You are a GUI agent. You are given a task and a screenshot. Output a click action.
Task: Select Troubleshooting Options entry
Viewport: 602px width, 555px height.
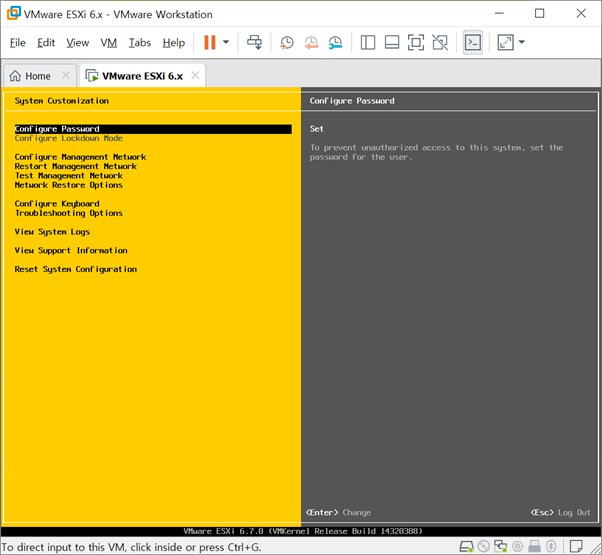pos(69,213)
